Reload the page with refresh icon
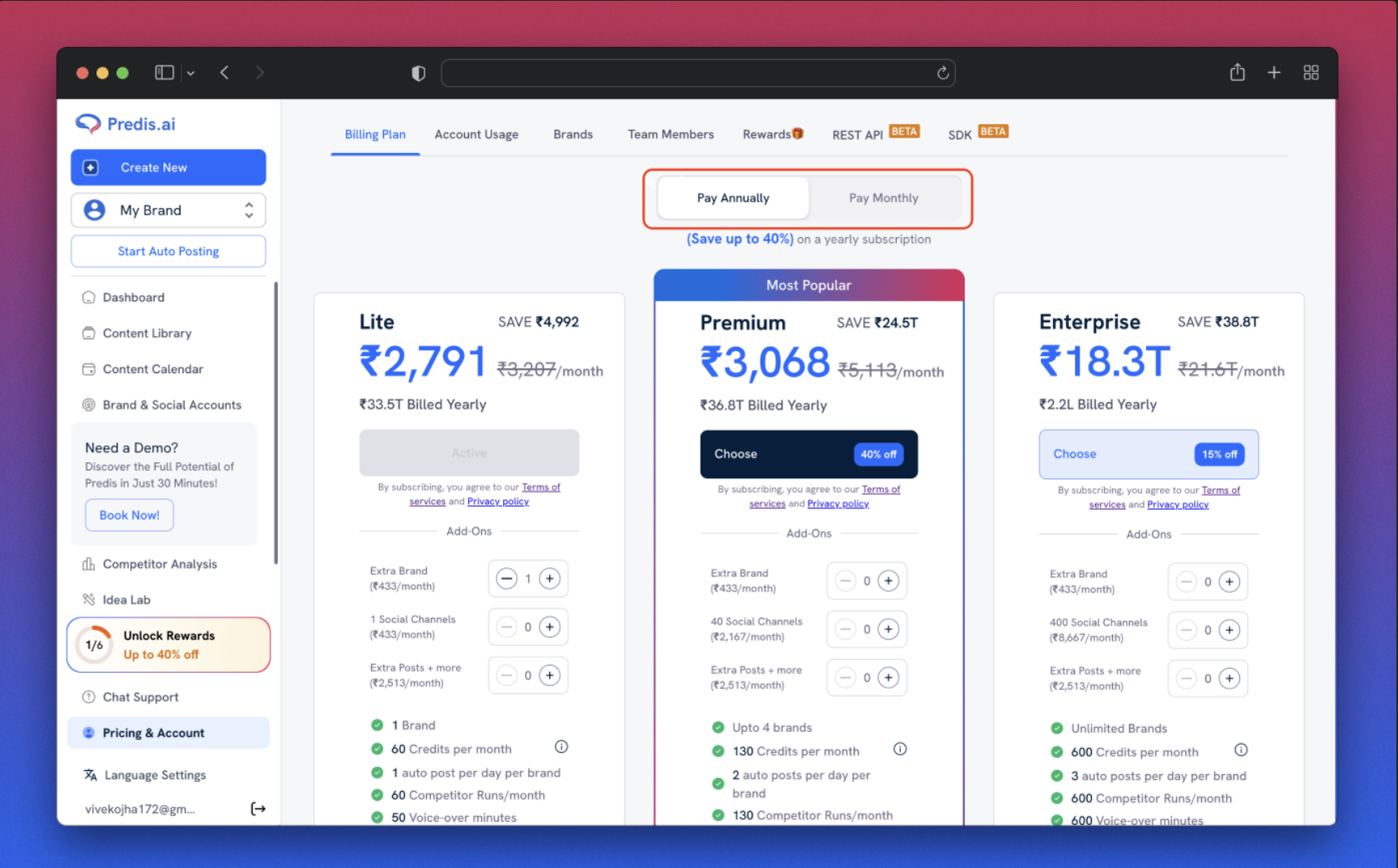Screen dimensions: 1398x868 point(943,73)
